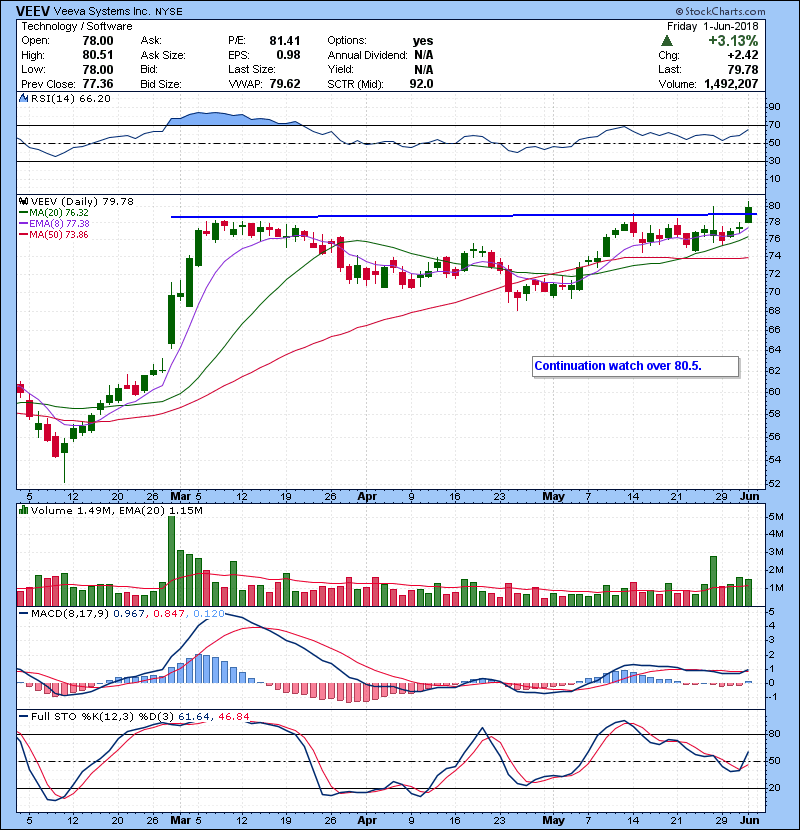The height and width of the screenshot is (830, 800).
Task: Click the green up-triangle change indicator
Action: coord(667,40)
